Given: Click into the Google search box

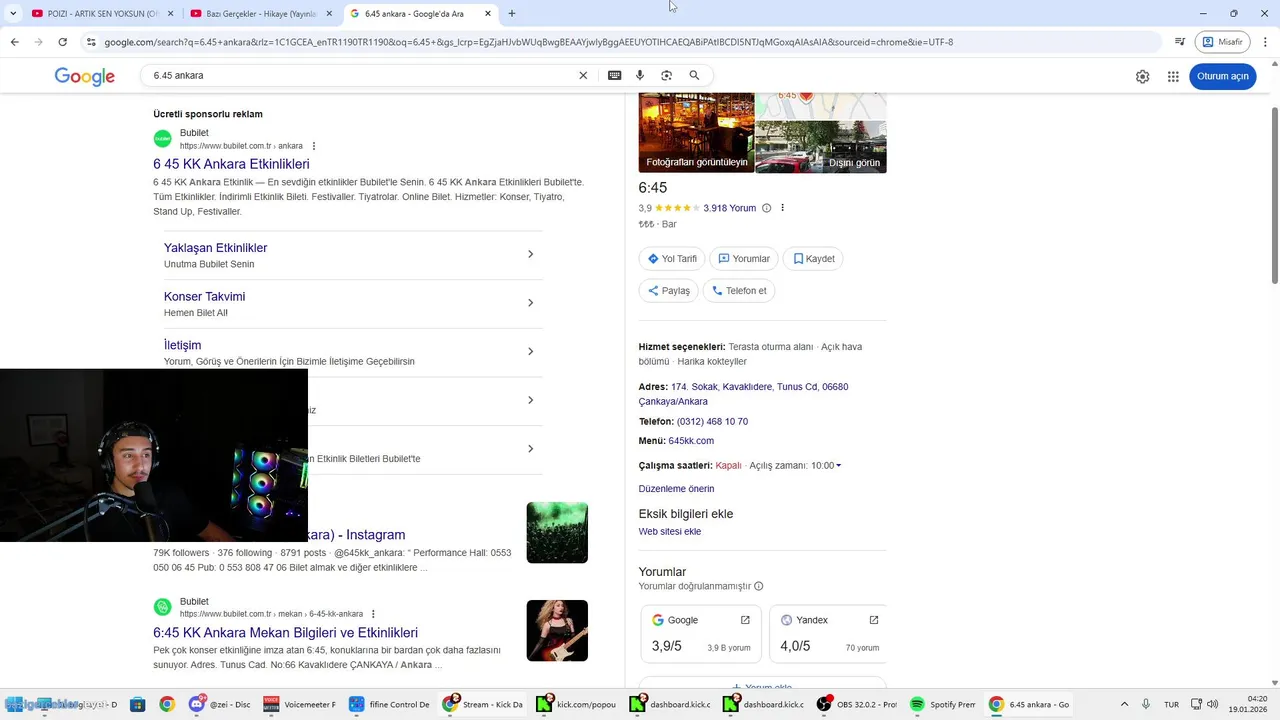Looking at the screenshot, I should pos(360,76).
